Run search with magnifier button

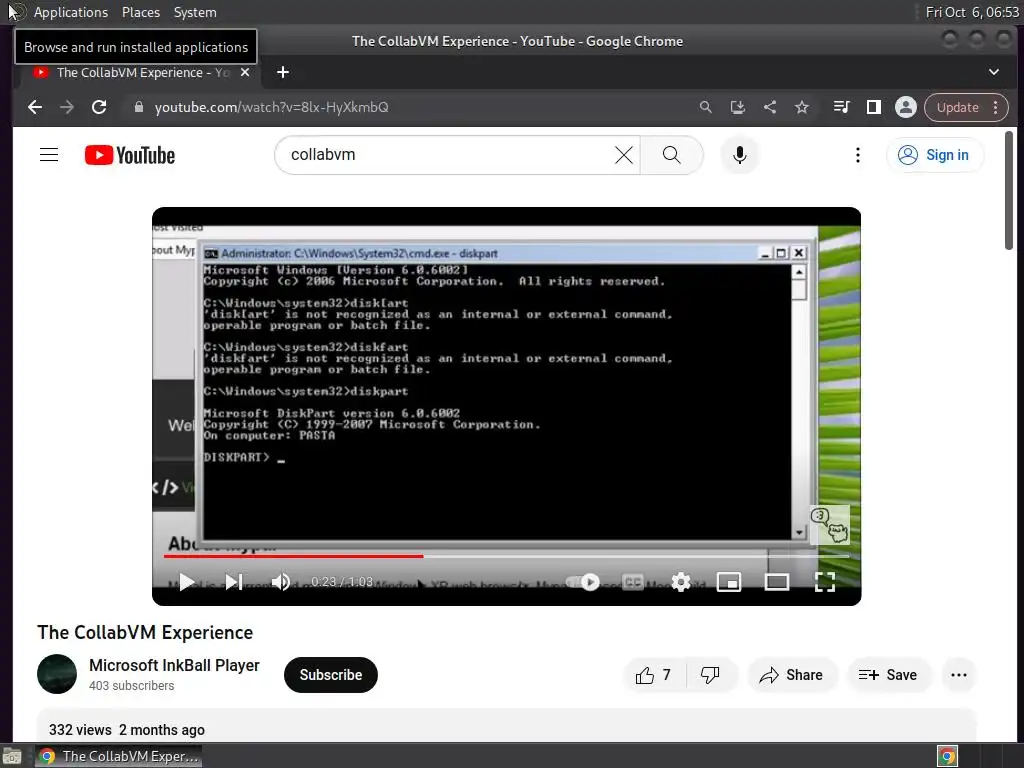[x=671, y=155]
